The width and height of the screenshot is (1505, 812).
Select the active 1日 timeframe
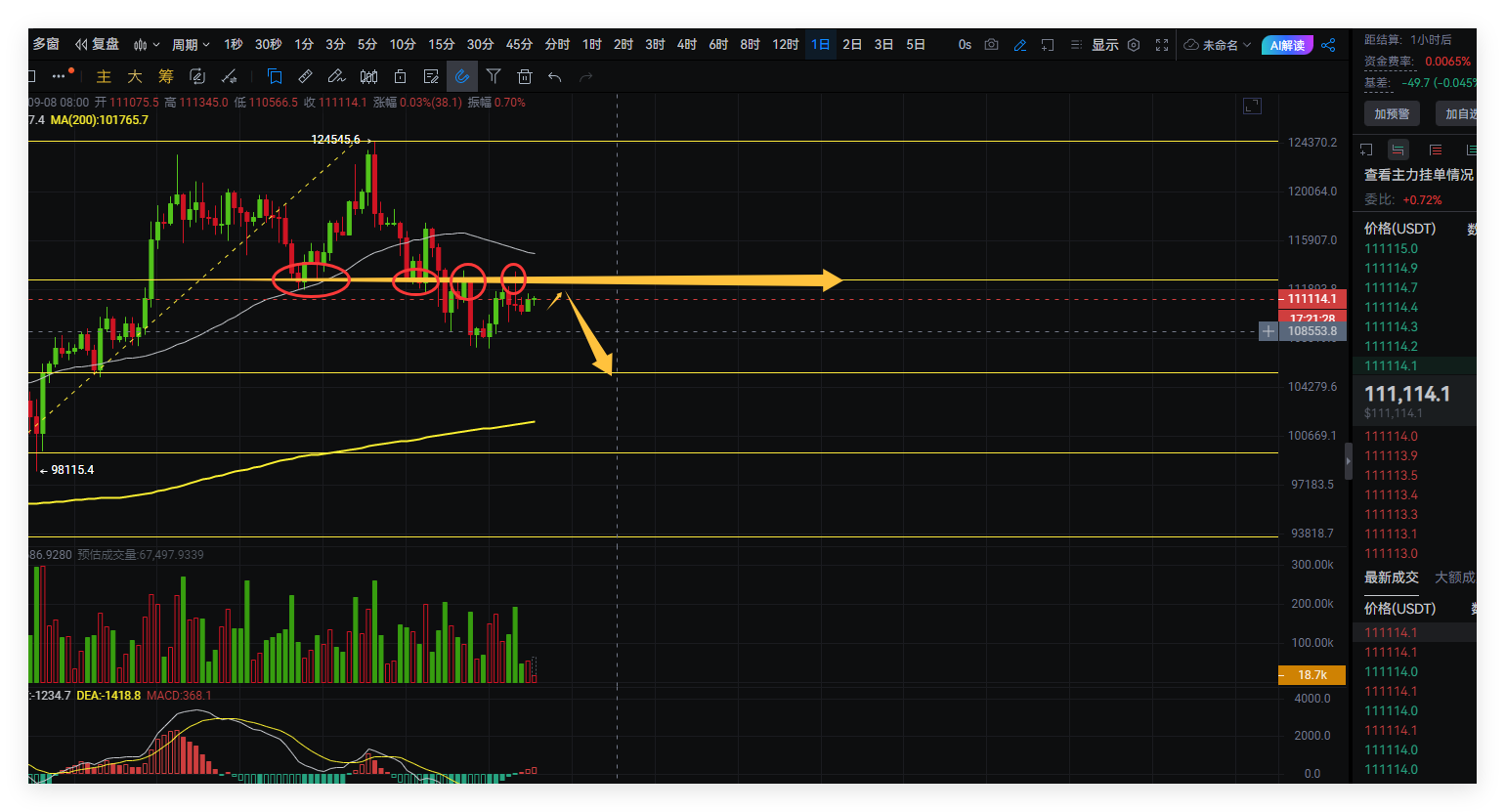pyautogui.click(x=821, y=45)
